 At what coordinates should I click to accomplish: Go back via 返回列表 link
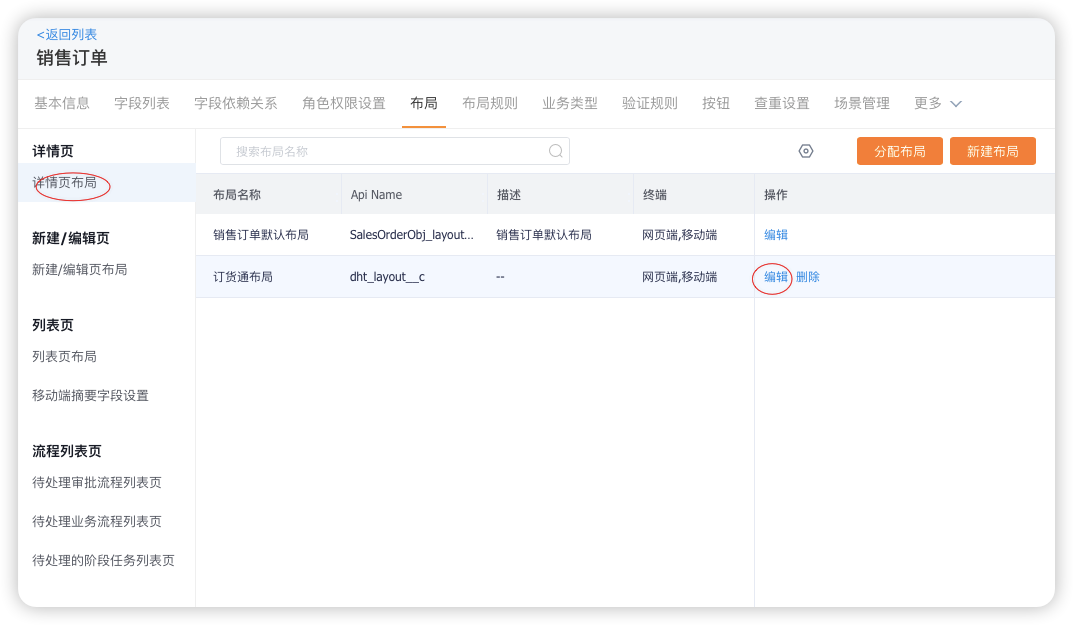(x=66, y=34)
